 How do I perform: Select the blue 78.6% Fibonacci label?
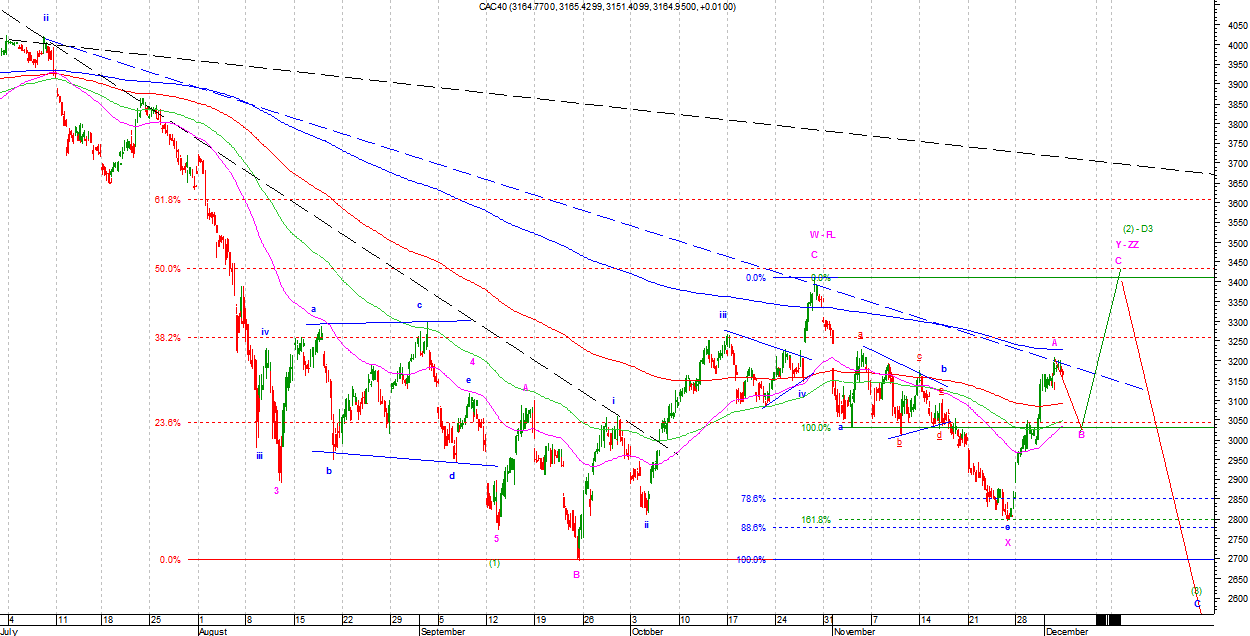753,499
